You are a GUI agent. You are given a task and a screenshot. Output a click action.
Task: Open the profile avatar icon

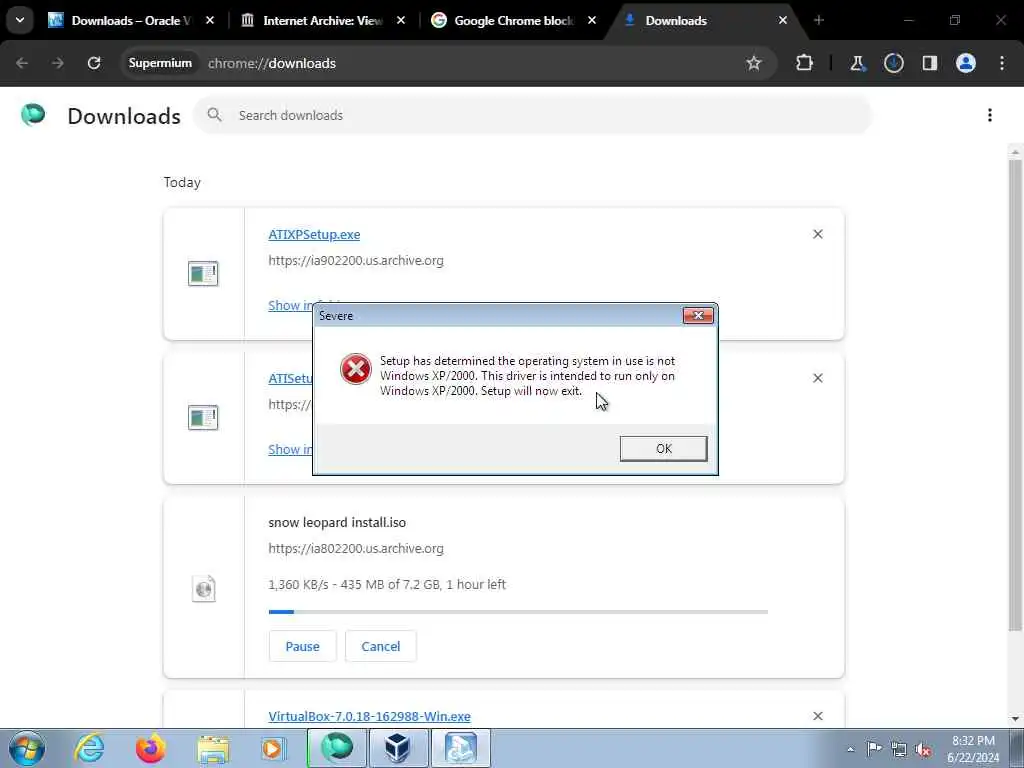click(x=966, y=63)
